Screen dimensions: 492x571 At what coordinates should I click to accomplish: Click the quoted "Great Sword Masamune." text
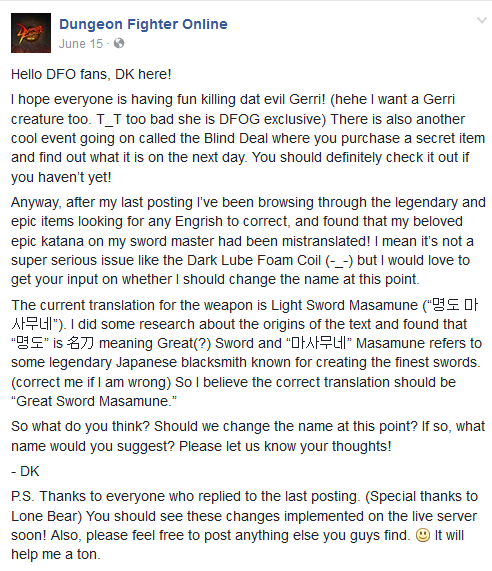(94, 401)
